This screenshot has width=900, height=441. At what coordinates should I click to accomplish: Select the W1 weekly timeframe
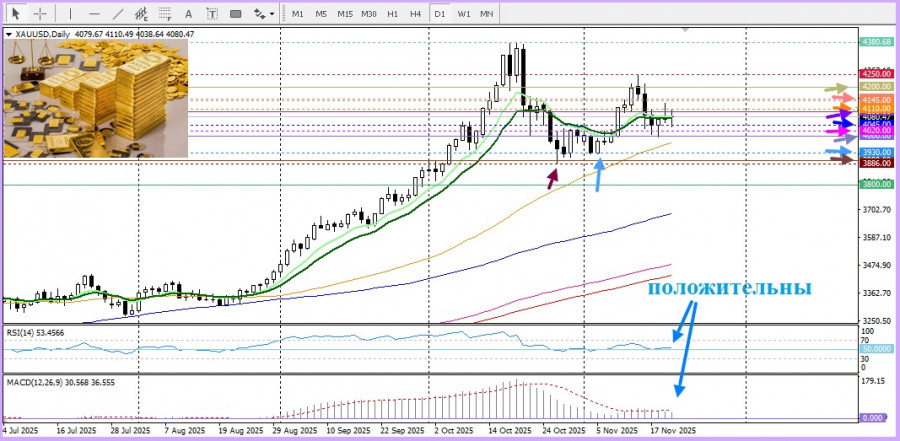pos(464,14)
